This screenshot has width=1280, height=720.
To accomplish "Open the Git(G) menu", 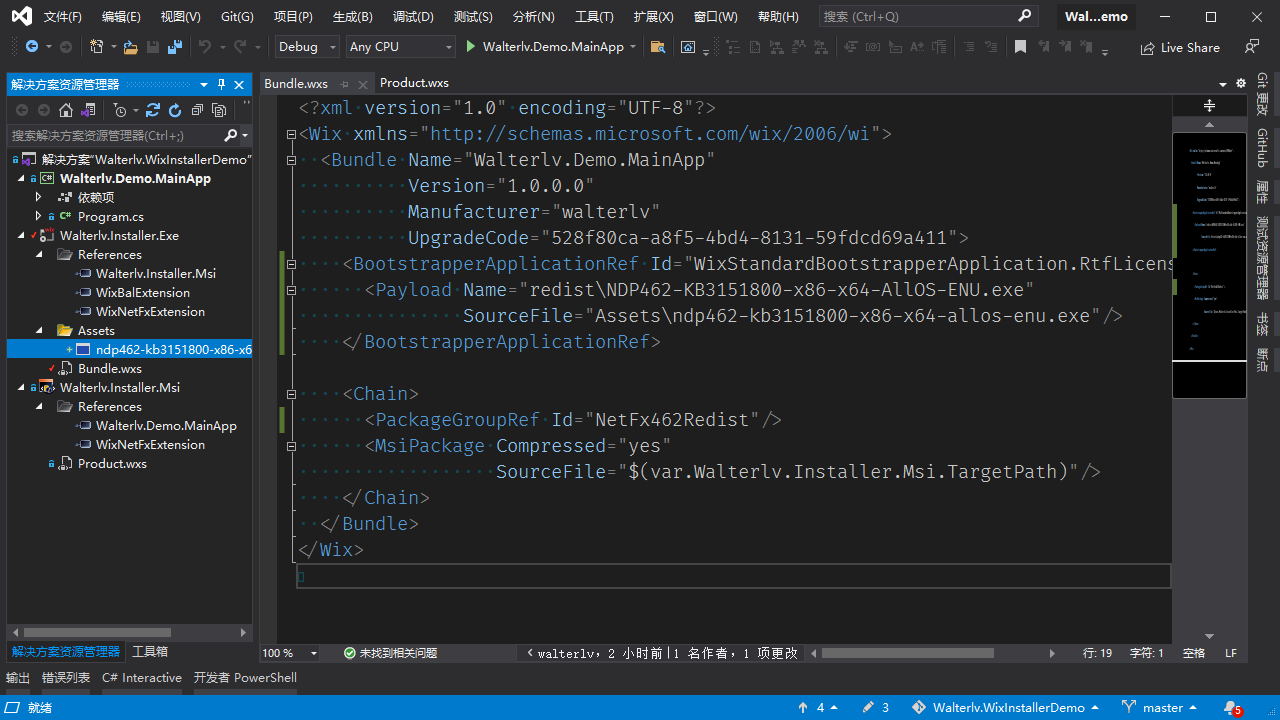I will (237, 17).
